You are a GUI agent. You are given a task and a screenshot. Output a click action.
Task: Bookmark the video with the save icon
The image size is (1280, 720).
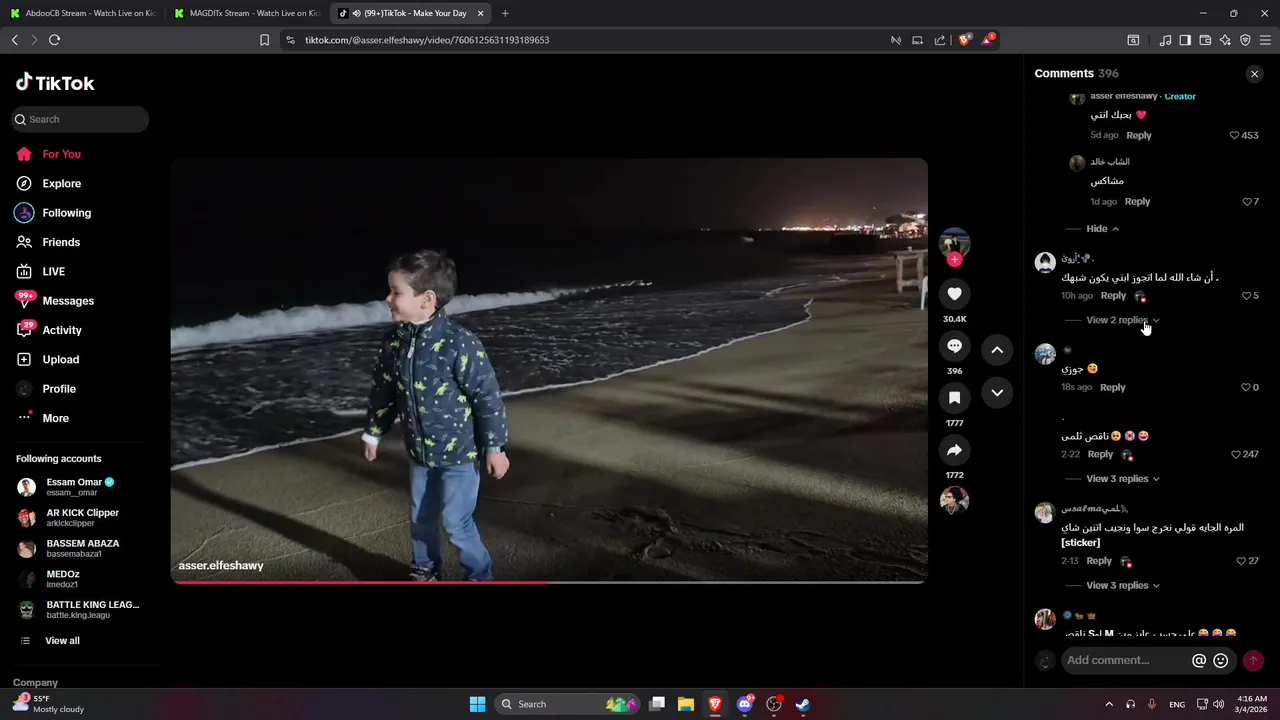point(954,398)
